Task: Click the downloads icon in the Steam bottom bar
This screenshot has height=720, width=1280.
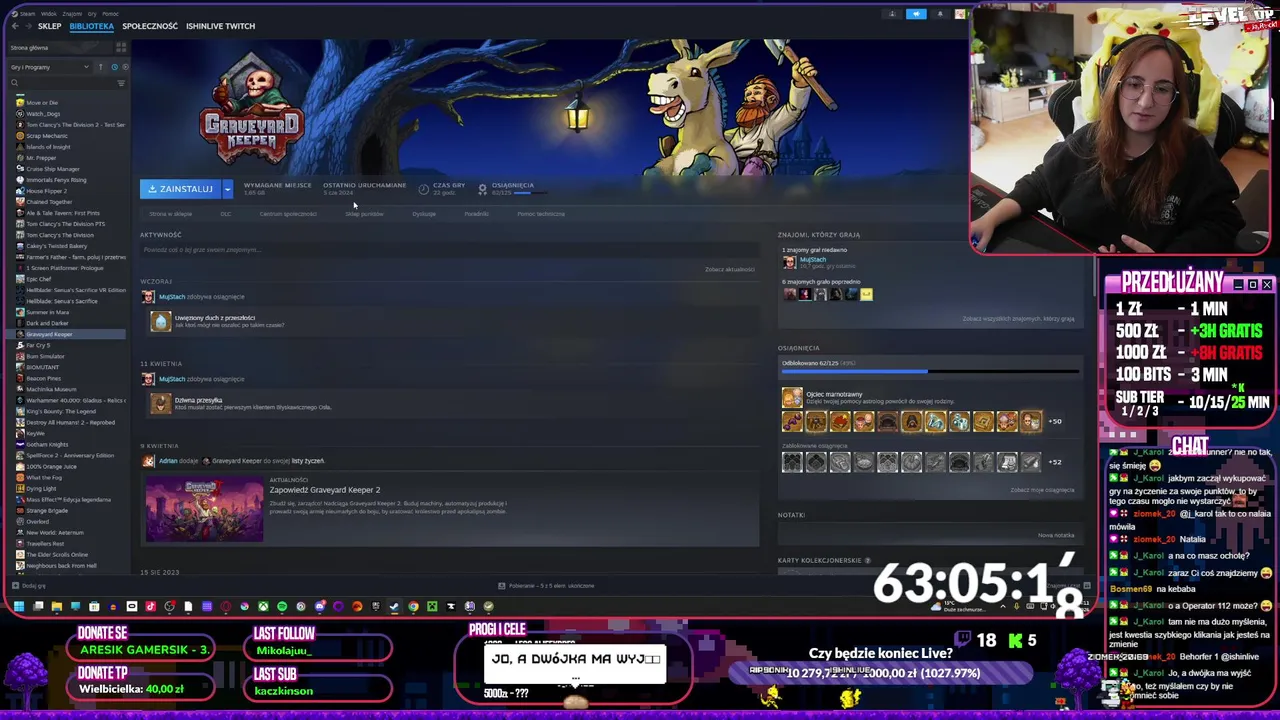Action: (501, 585)
